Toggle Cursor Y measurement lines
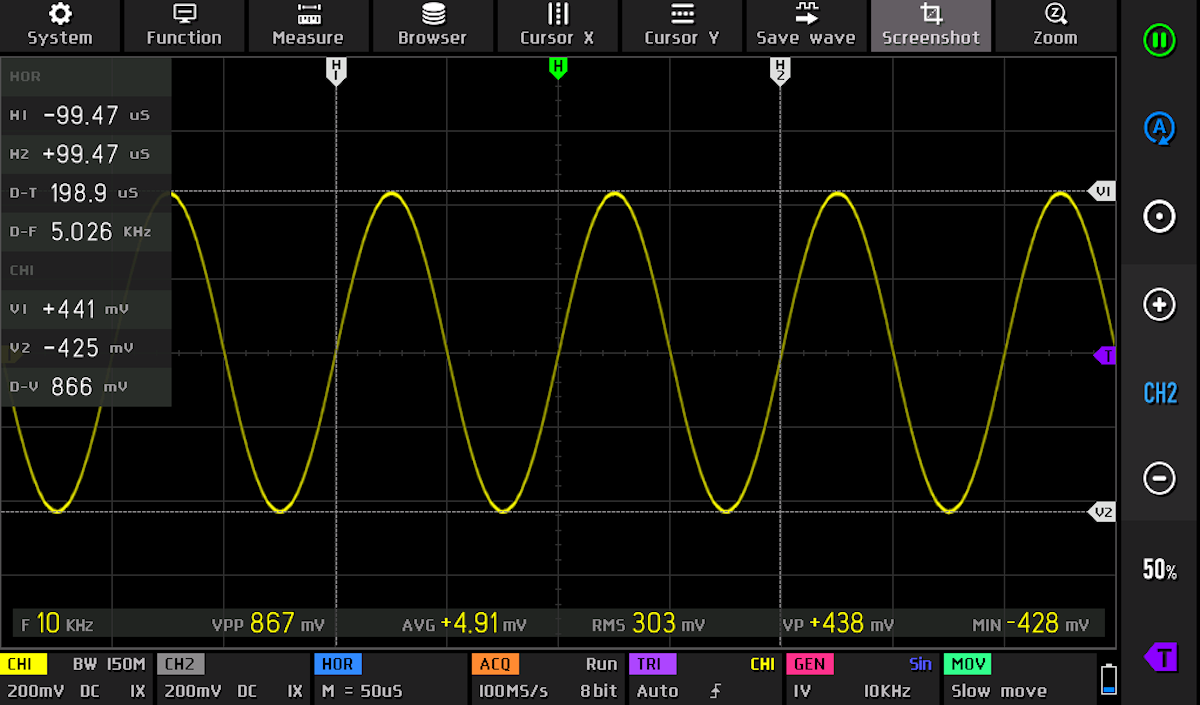The width and height of the screenshot is (1200, 705). point(682,26)
